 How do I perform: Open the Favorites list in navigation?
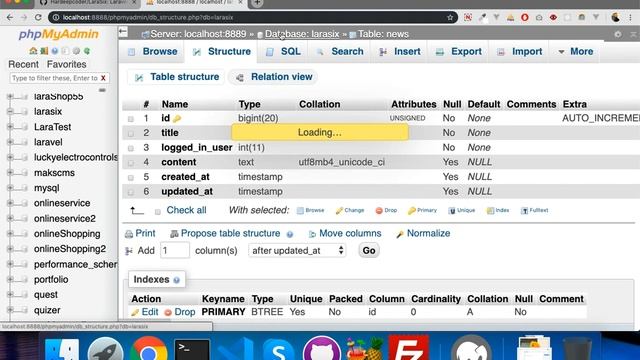67,64
